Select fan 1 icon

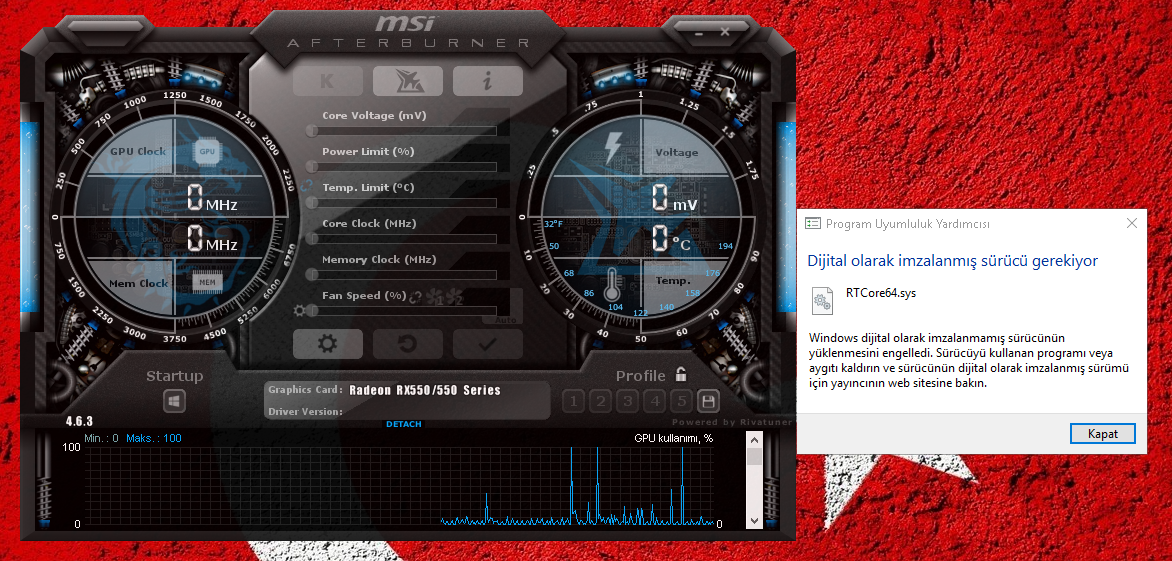click(x=436, y=297)
